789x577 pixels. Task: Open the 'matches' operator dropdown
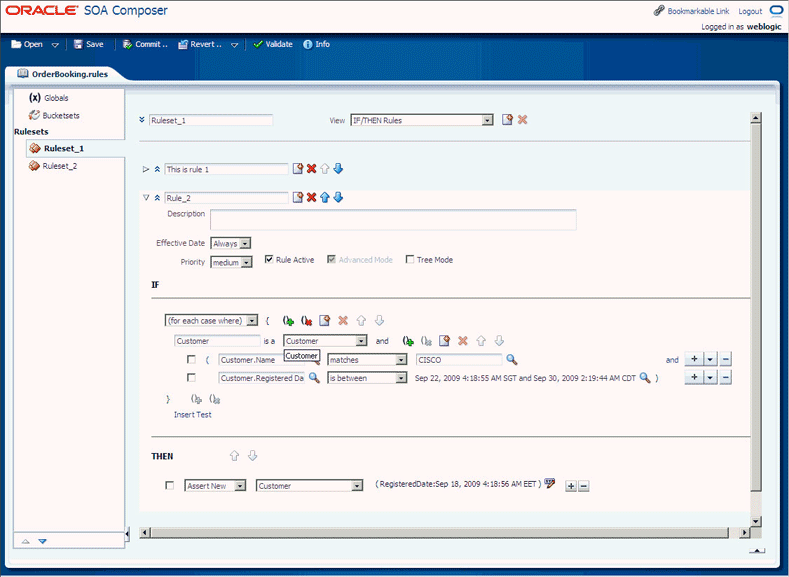(x=367, y=360)
